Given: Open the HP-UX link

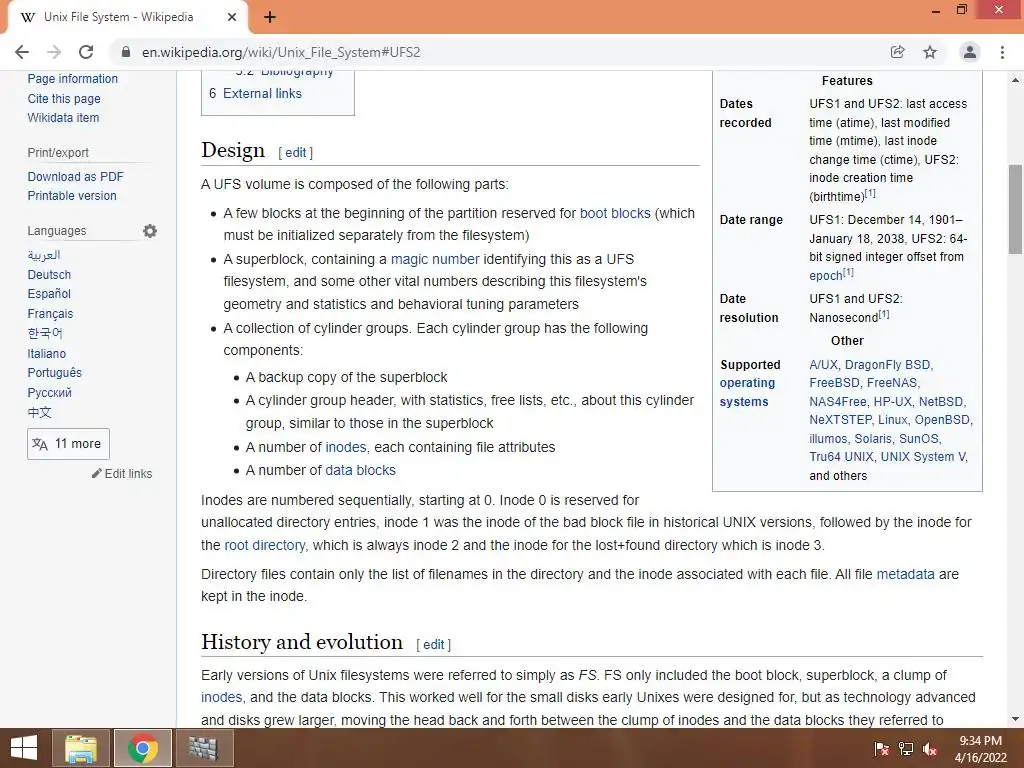Looking at the screenshot, I should tap(892, 402).
